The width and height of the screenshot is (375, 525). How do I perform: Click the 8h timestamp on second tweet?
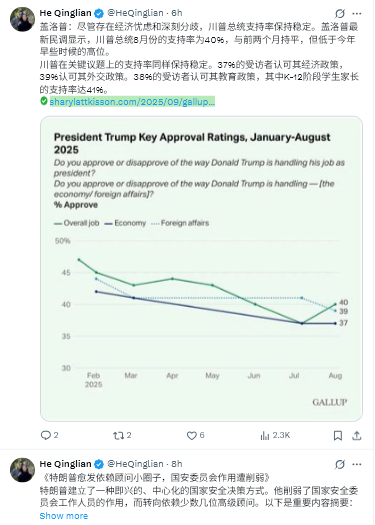177,464
